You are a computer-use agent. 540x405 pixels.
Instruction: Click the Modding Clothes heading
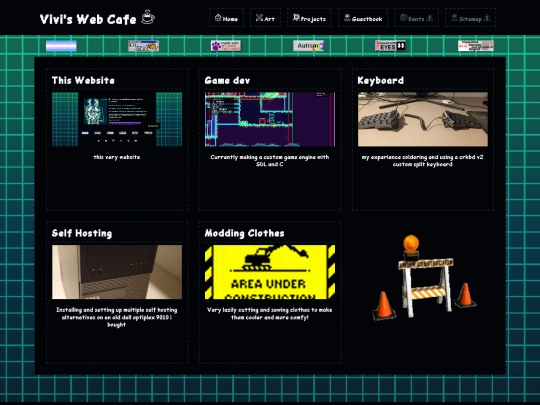click(x=245, y=233)
